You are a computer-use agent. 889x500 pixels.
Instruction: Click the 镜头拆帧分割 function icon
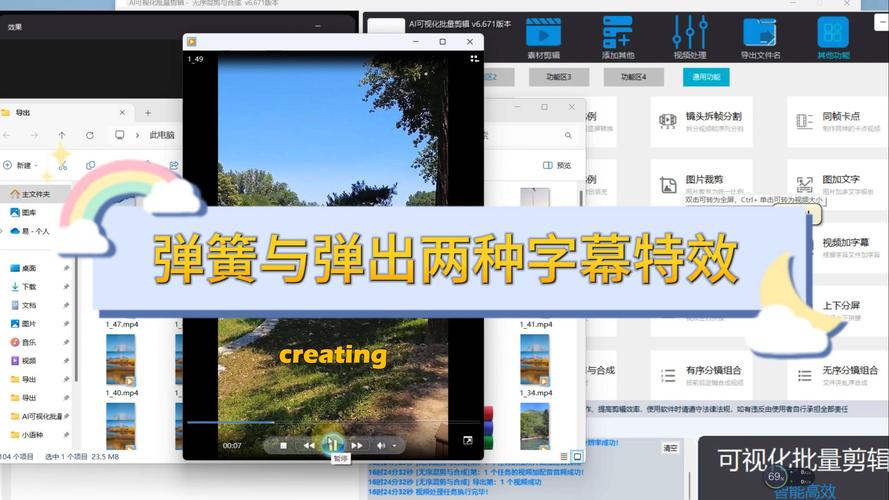click(x=668, y=121)
